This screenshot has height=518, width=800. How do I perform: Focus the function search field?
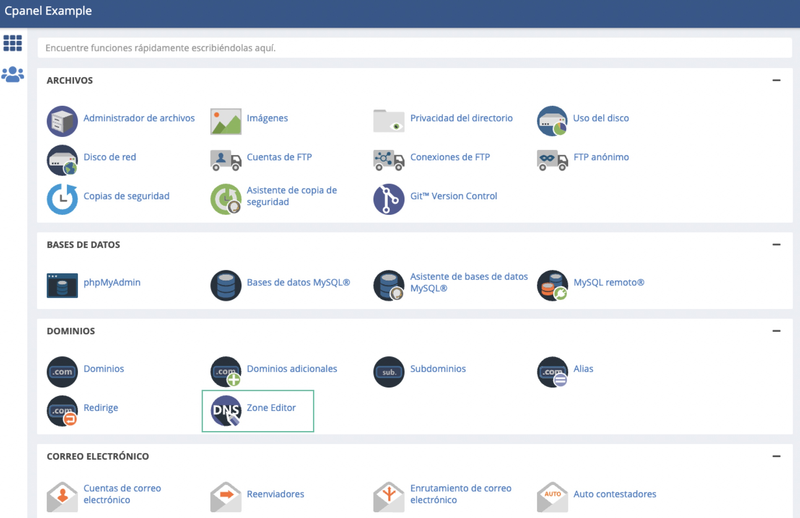[x=414, y=48]
